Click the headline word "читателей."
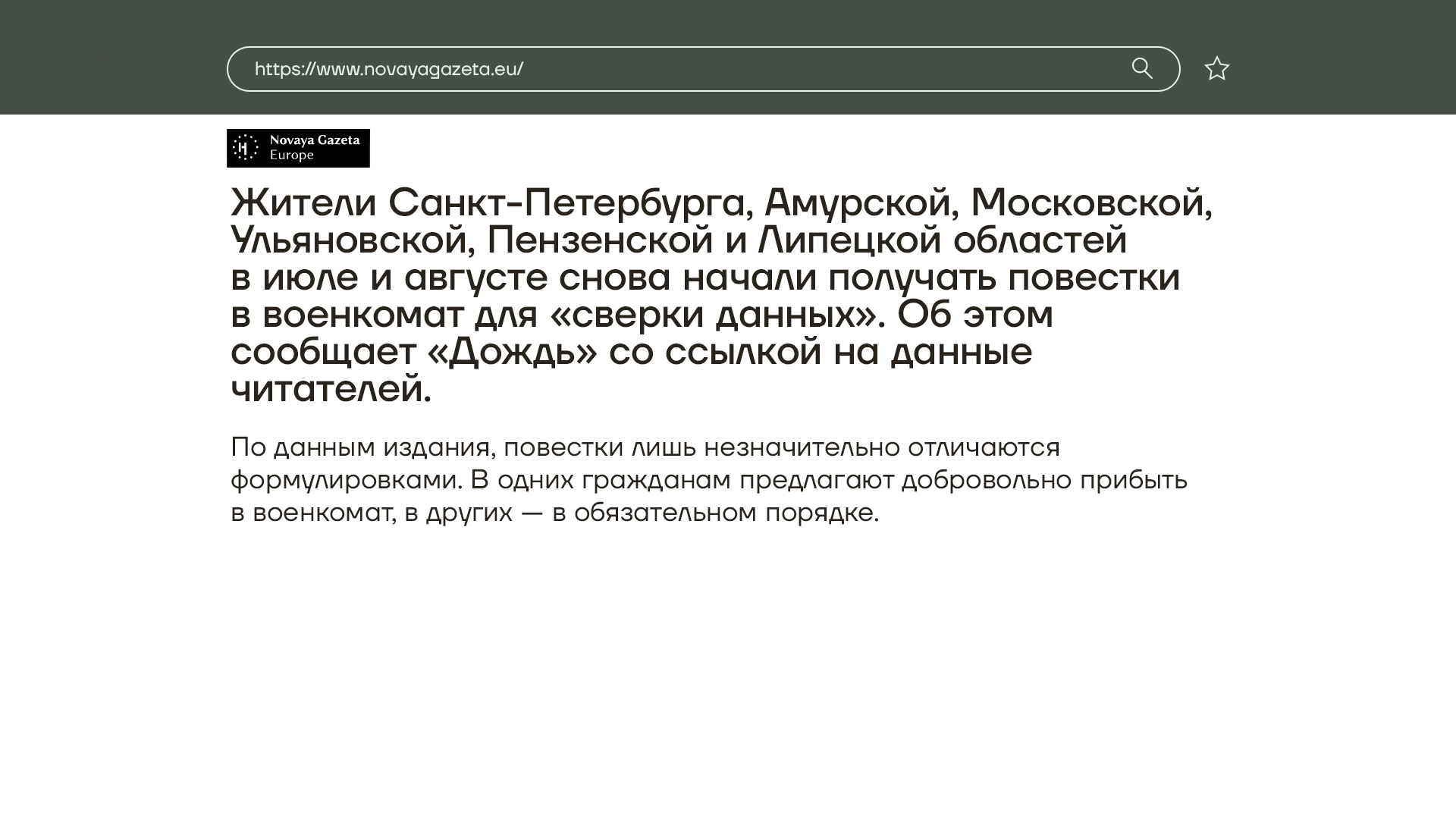 (331, 389)
